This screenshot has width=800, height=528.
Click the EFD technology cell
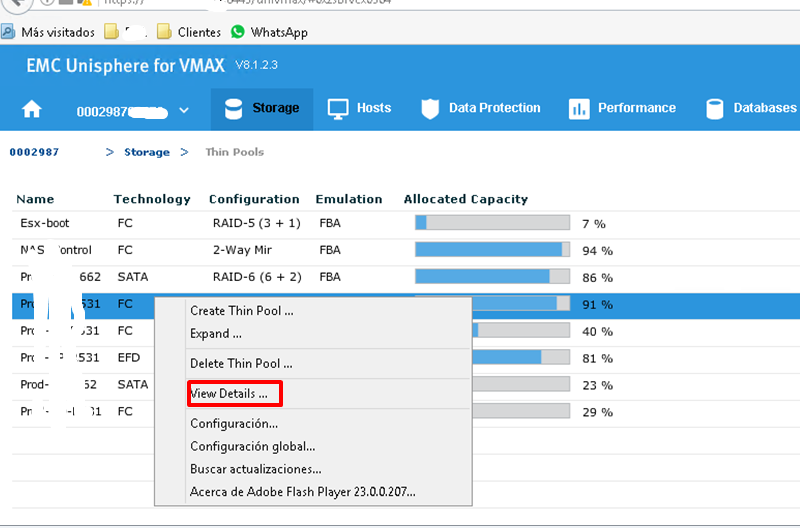(x=129, y=358)
